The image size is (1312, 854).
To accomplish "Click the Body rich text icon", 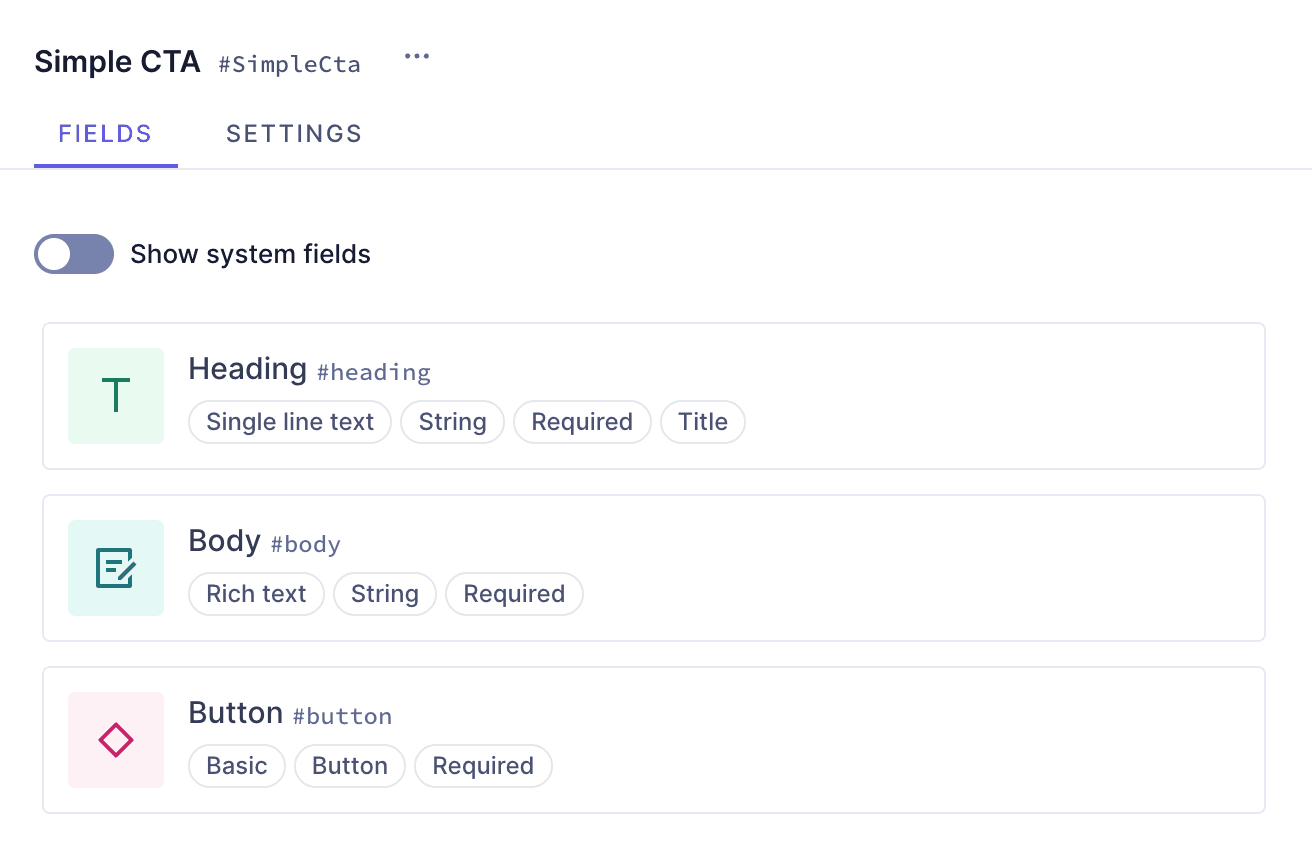I will pyautogui.click(x=116, y=568).
